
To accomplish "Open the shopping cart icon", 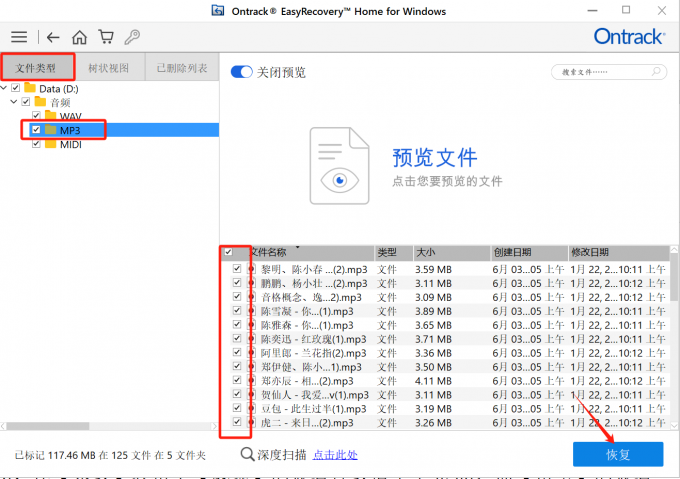I will (106, 37).
